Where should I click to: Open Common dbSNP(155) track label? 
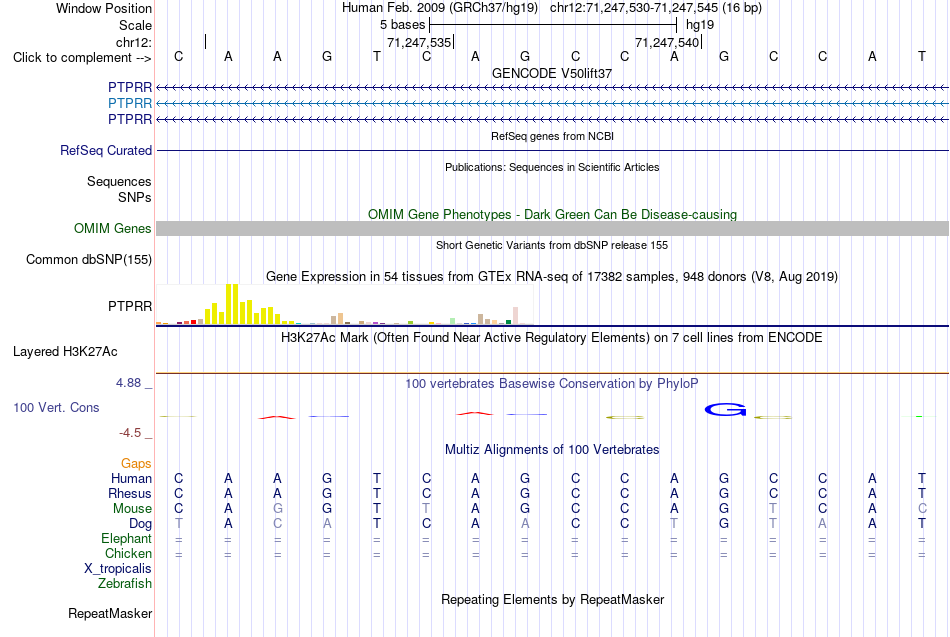88,259
